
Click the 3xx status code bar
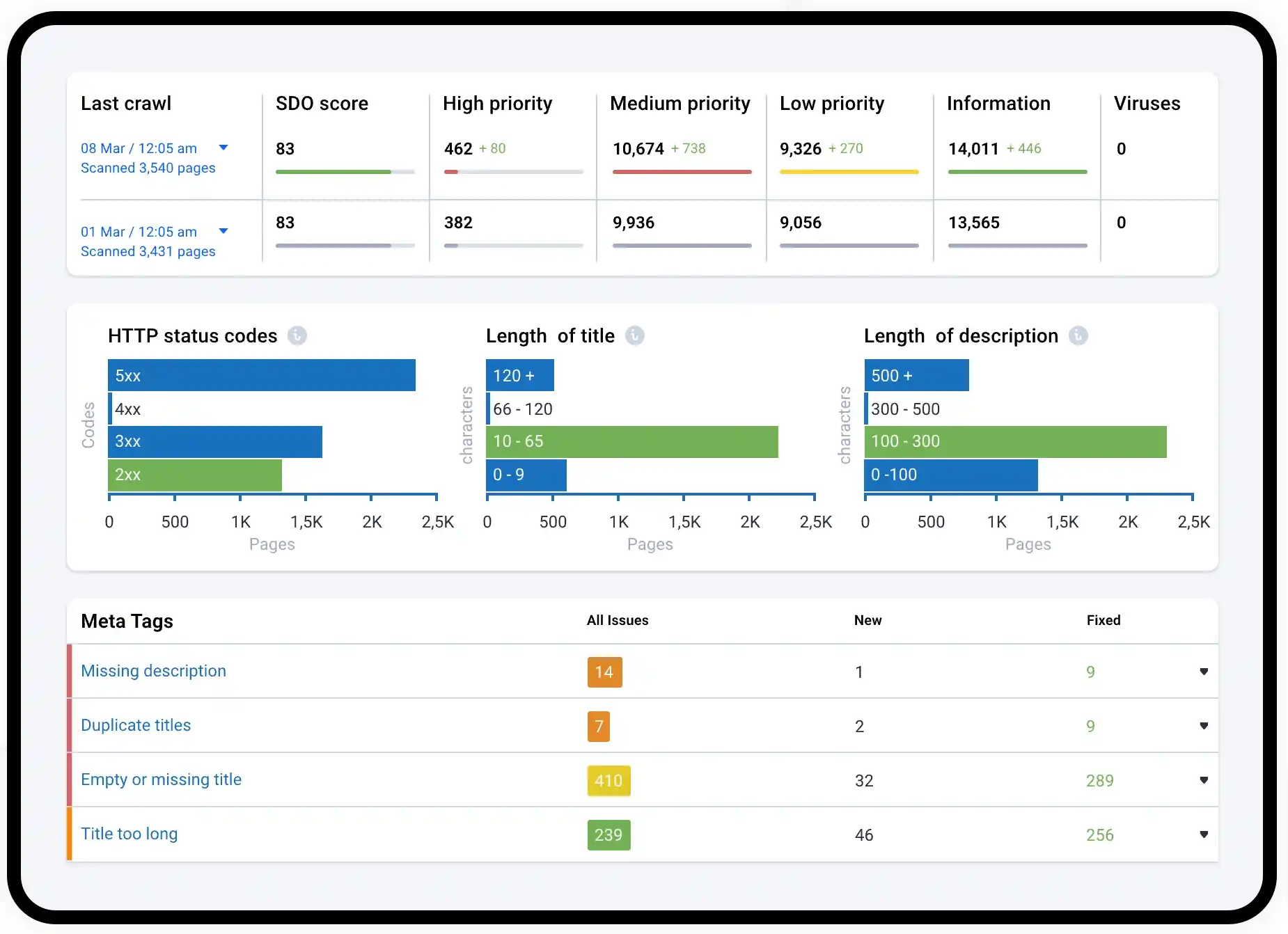tap(215, 442)
